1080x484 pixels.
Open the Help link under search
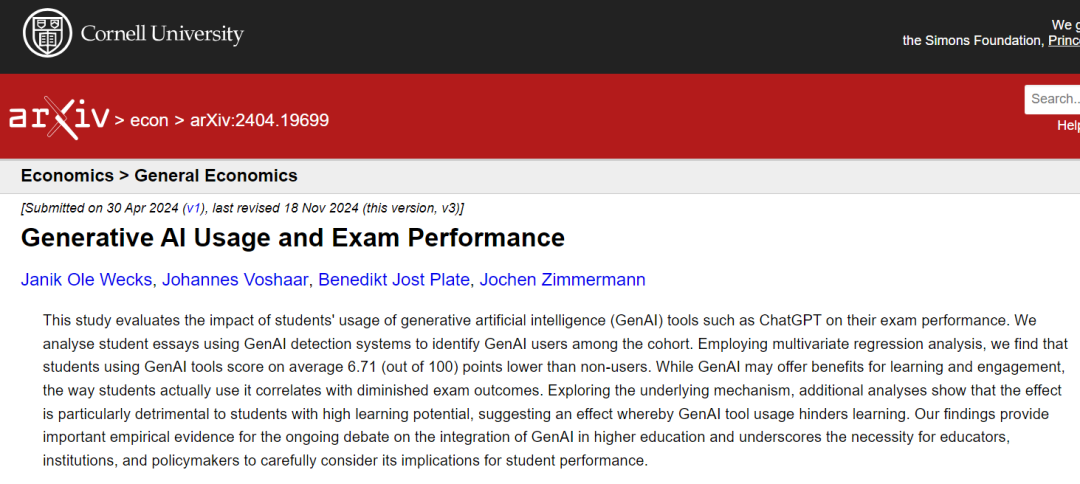coord(1068,125)
